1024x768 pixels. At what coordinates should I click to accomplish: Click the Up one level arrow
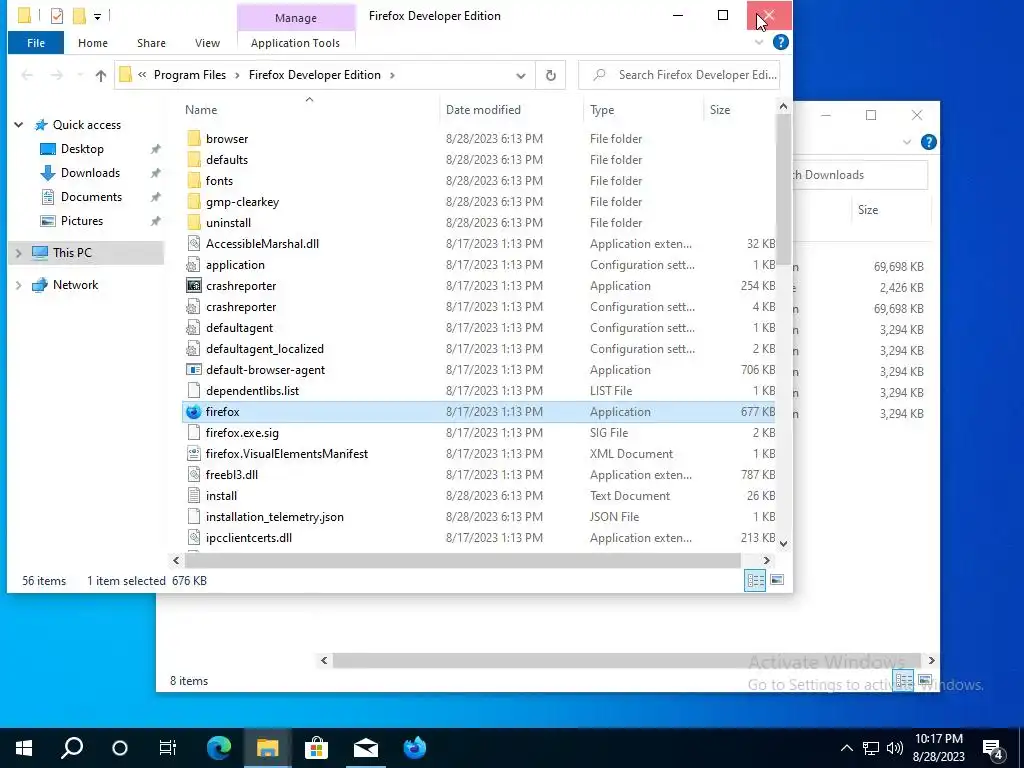101,76
